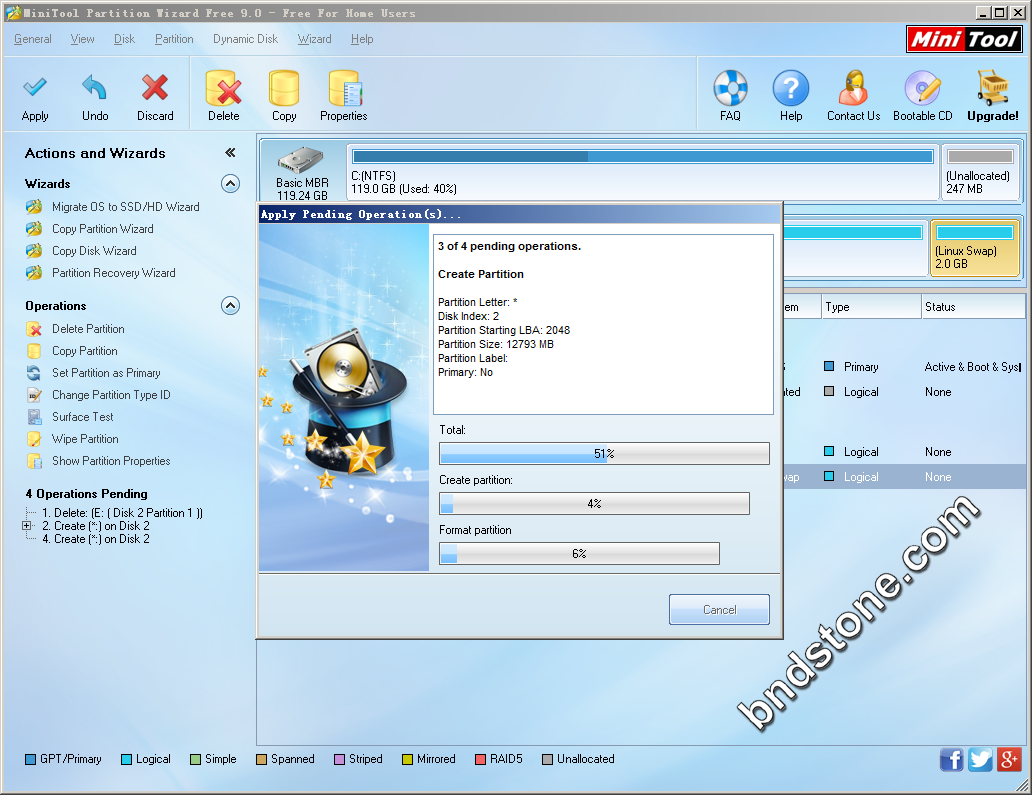The image size is (1032, 795).
Task: Open the Help menu
Action: click(x=362, y=39)
